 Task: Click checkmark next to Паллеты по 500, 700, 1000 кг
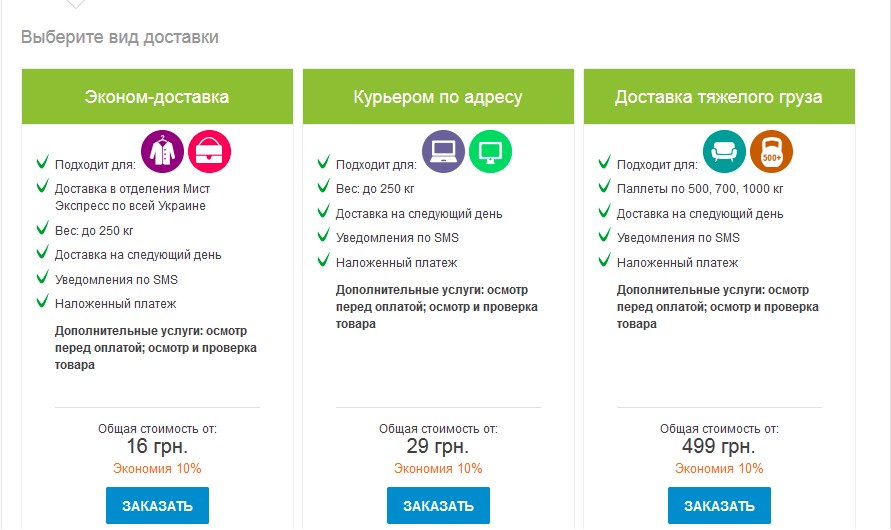point(605,186)
